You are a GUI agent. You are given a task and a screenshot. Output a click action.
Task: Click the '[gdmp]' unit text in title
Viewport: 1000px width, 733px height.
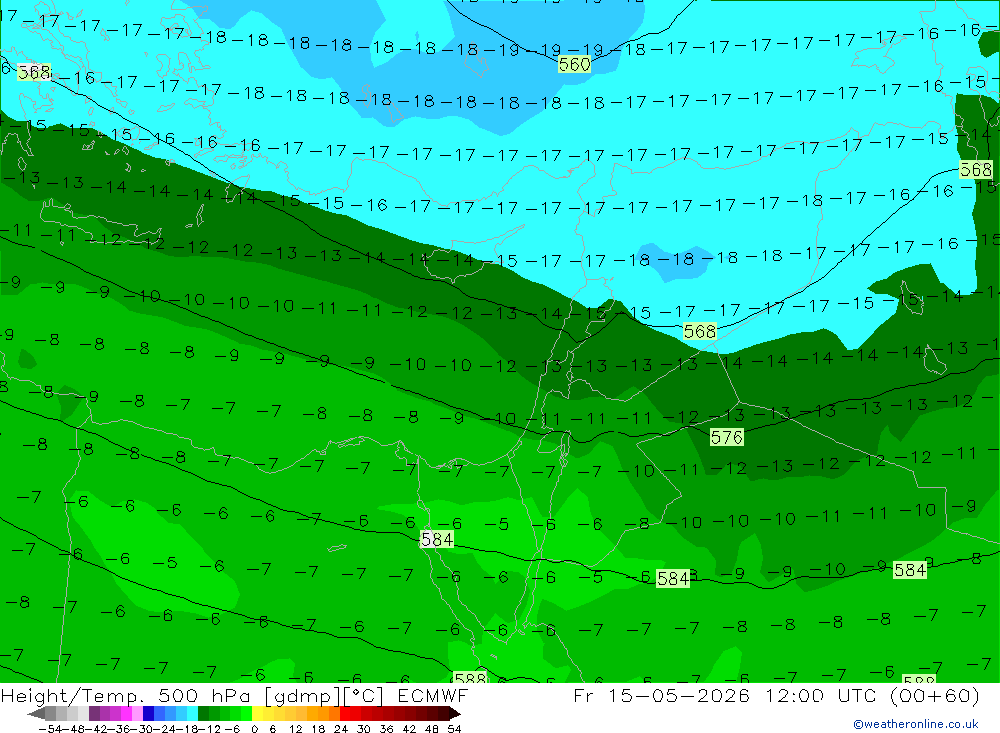(303, 696)
